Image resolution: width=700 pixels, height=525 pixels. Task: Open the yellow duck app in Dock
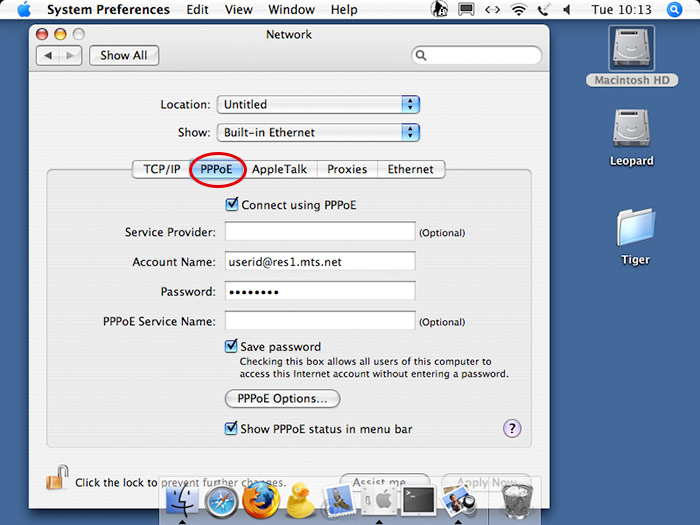point(299,500)
